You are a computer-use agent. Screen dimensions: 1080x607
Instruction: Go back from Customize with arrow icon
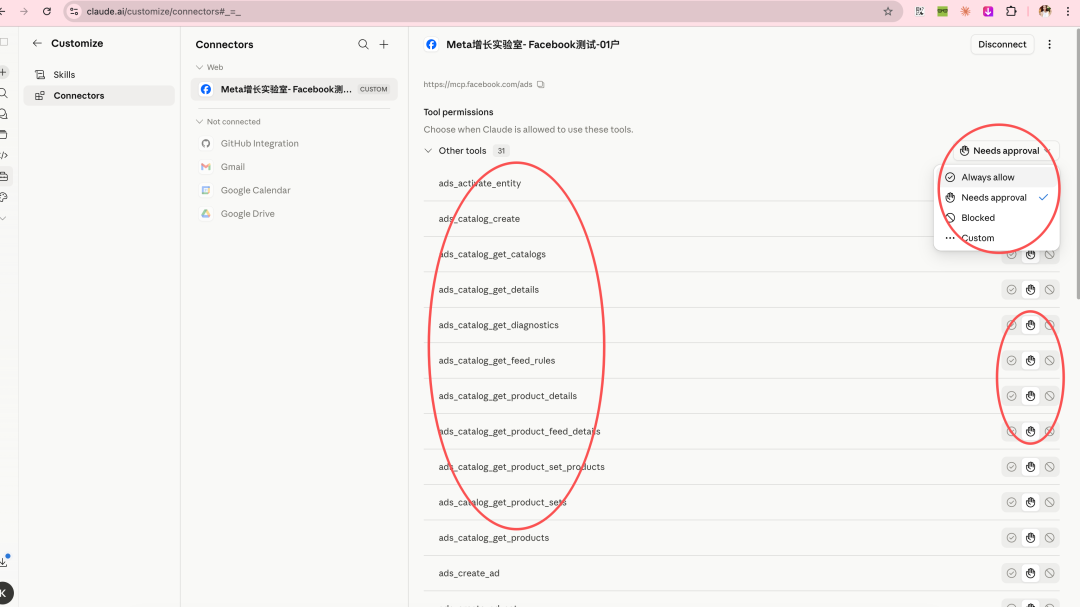pyautogui.click(x=37, y=43)
